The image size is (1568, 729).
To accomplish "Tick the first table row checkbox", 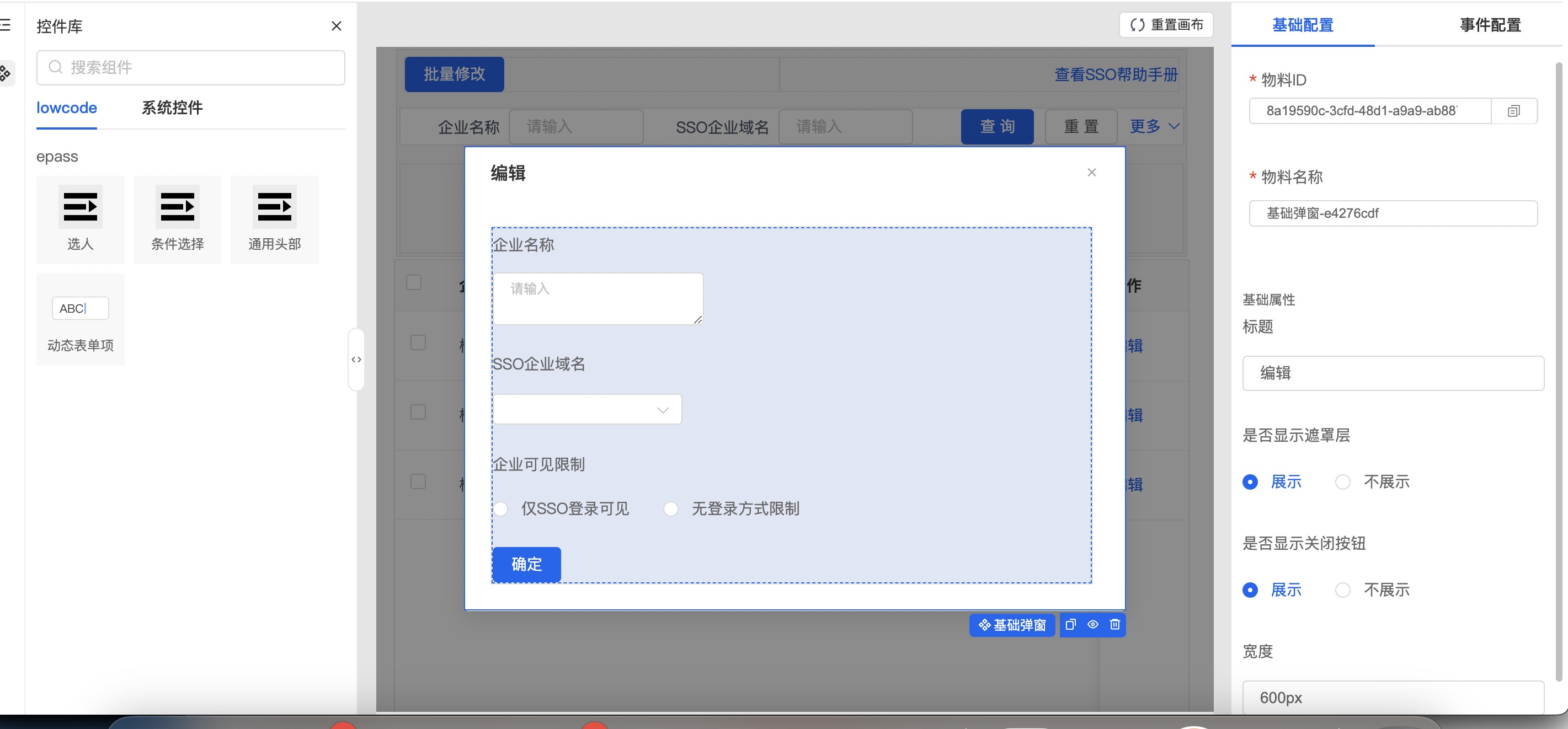I will click(418, 342).
